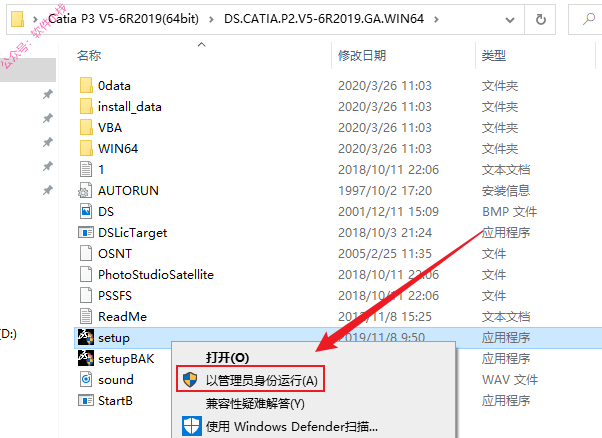Select the StartB file name
Viewport: 602px width, 438px height.
[115, 400]
